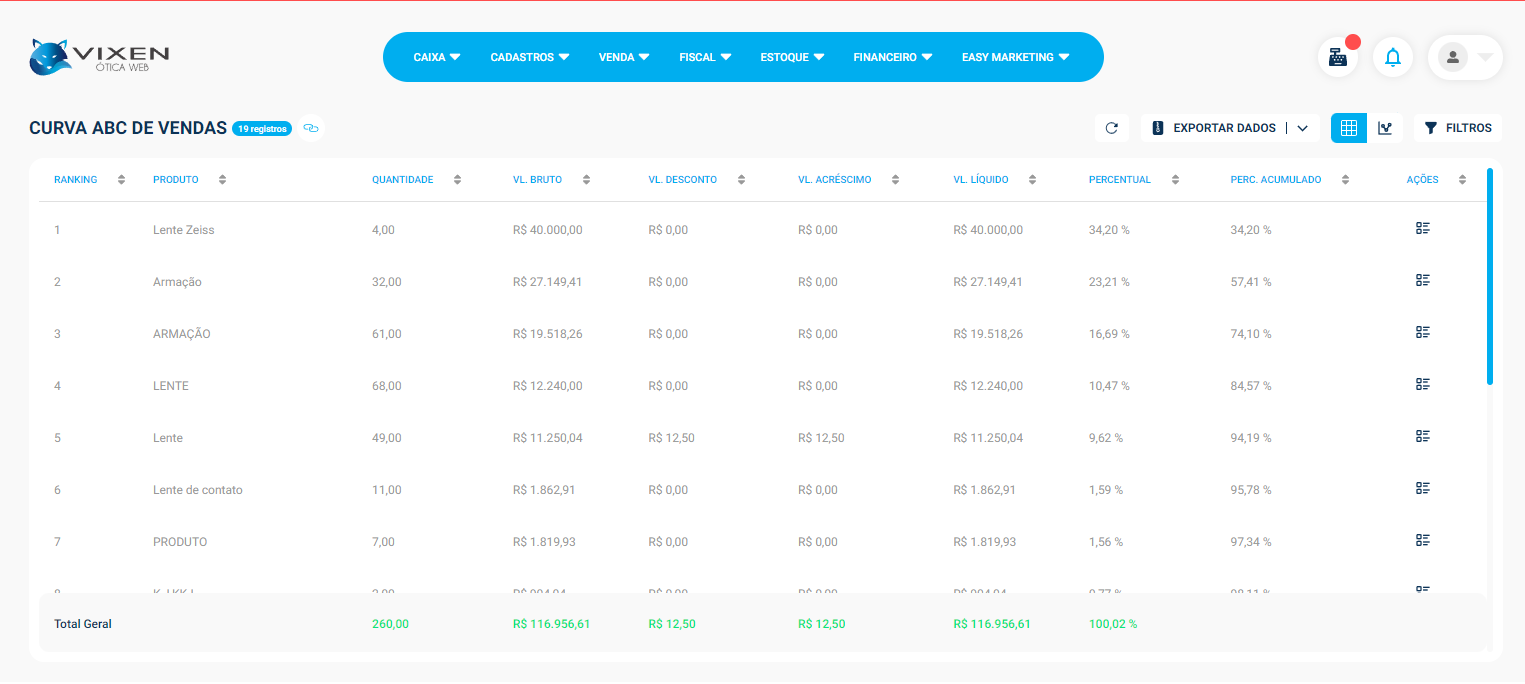Open the Easy Marketing menu
1525x684 pixels.
click(x=1015, y=57)
